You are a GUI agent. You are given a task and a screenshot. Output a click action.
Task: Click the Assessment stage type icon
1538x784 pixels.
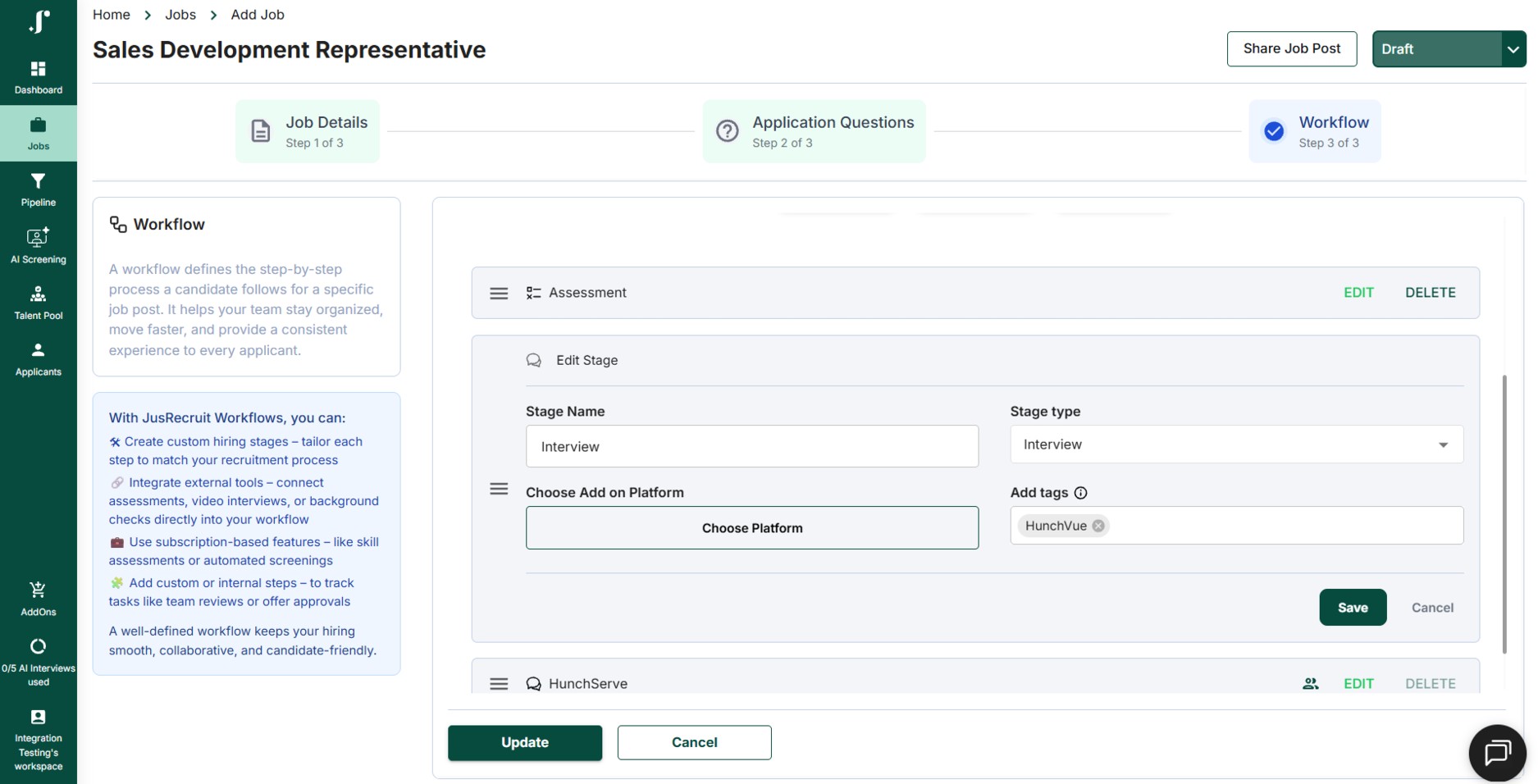click(x=533, y=293)
